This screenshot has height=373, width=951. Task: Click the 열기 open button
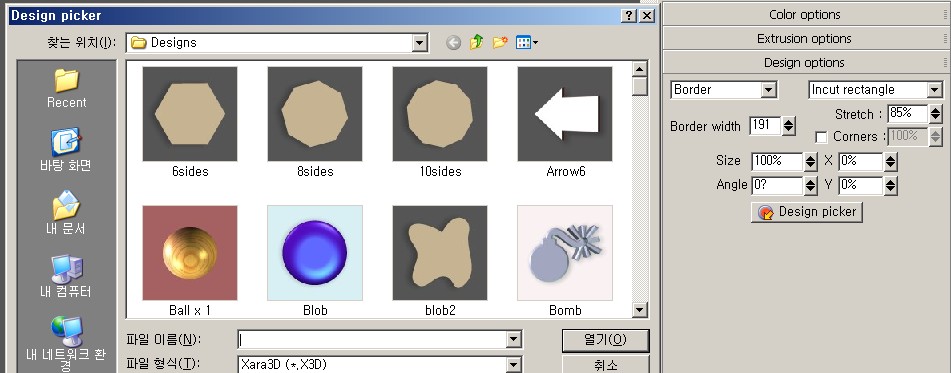pyautogui.click(x=605, y=340)
